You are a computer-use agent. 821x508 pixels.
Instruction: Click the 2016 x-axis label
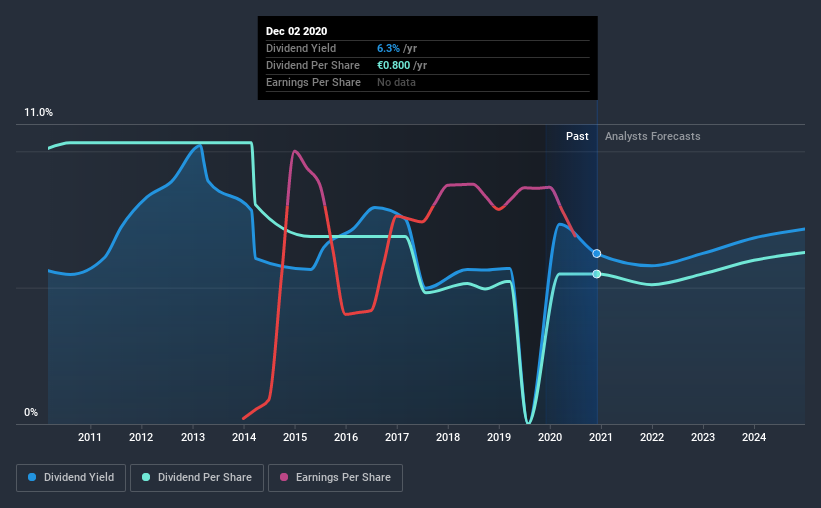pos(346,437)
